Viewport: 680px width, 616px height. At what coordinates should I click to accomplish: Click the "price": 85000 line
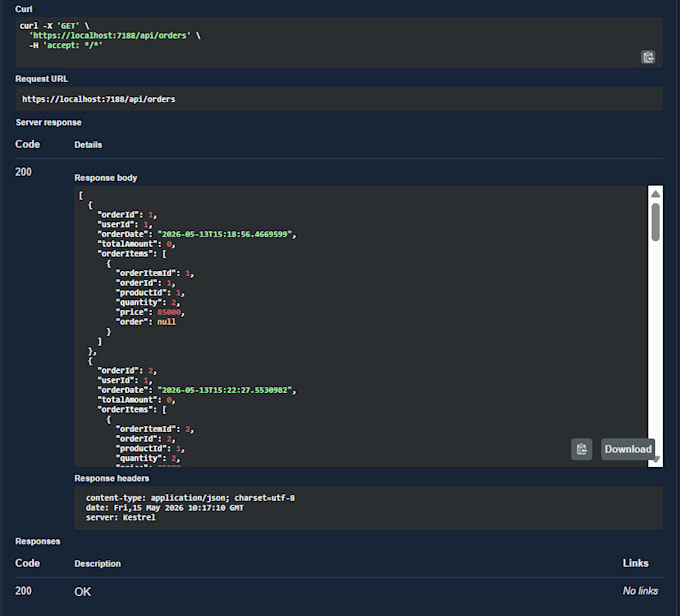coord(150,312)
